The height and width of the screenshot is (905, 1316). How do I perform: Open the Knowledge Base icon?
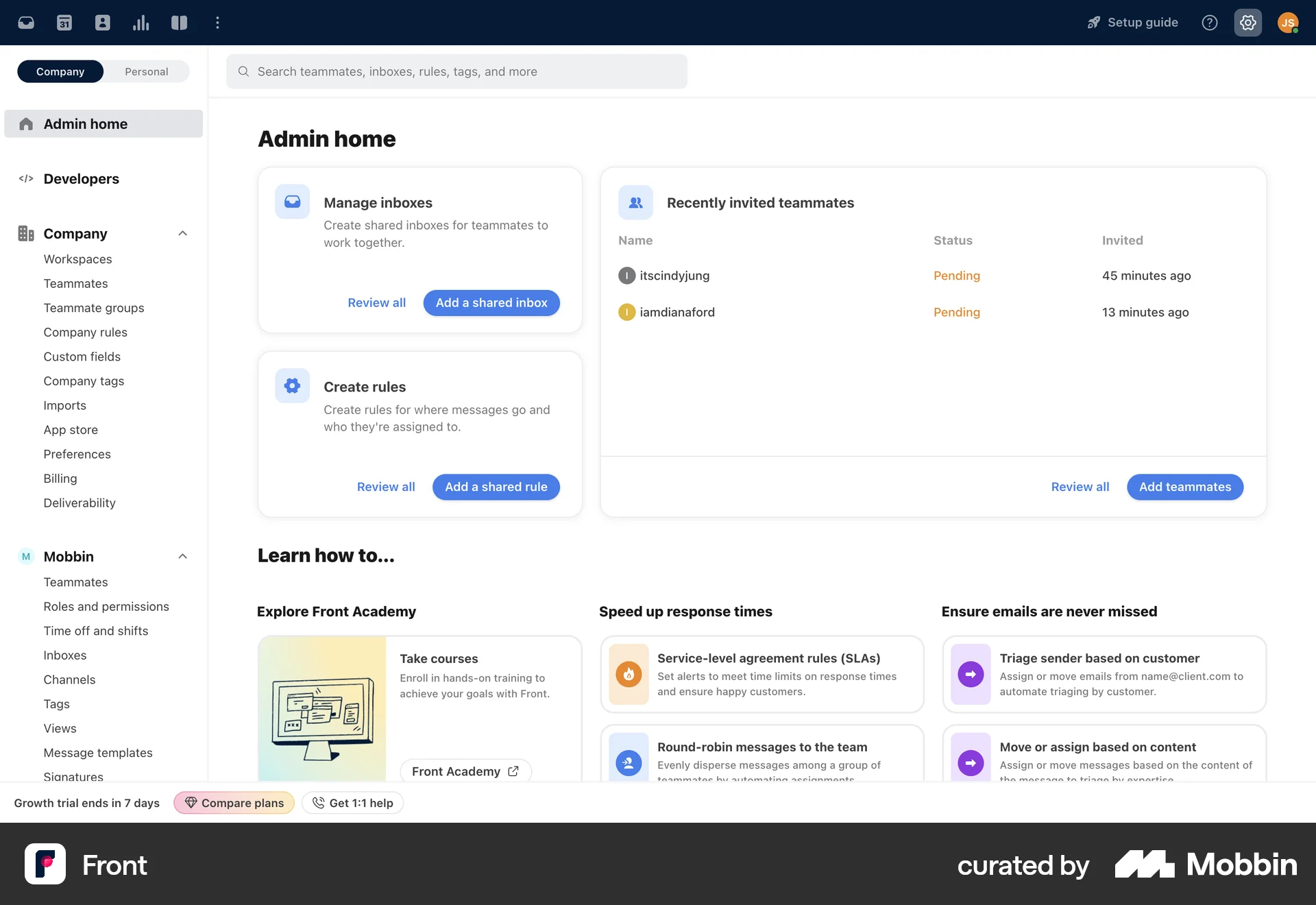pyautogui.click(x=179, y=22)
